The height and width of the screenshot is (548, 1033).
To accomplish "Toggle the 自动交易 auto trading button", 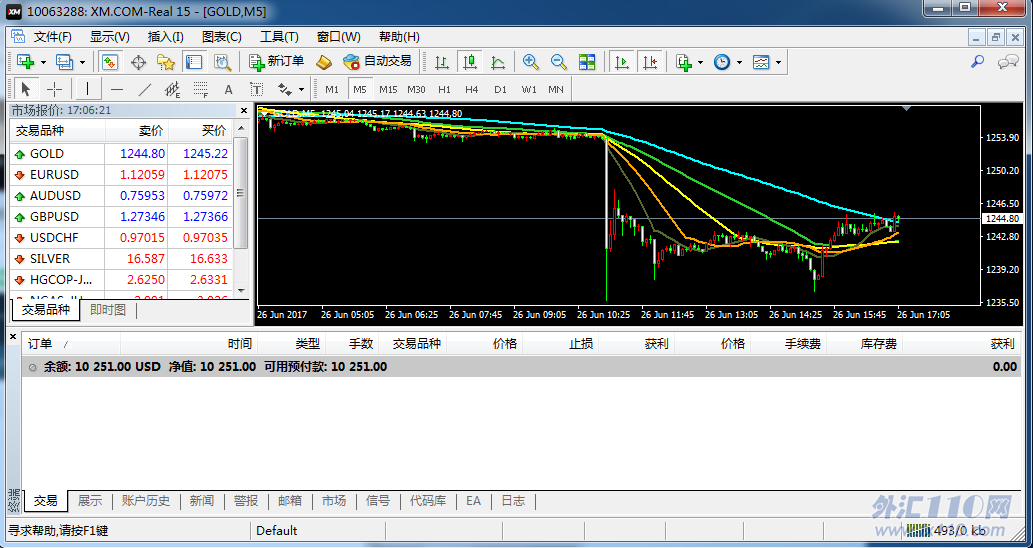I will tap(378, 61).
